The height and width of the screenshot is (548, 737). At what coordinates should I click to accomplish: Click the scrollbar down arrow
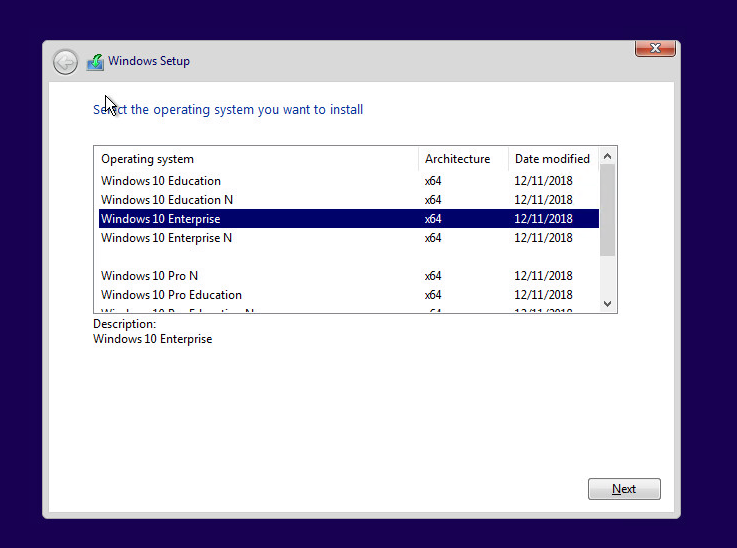pyautogui.click(x=607, y=304)
